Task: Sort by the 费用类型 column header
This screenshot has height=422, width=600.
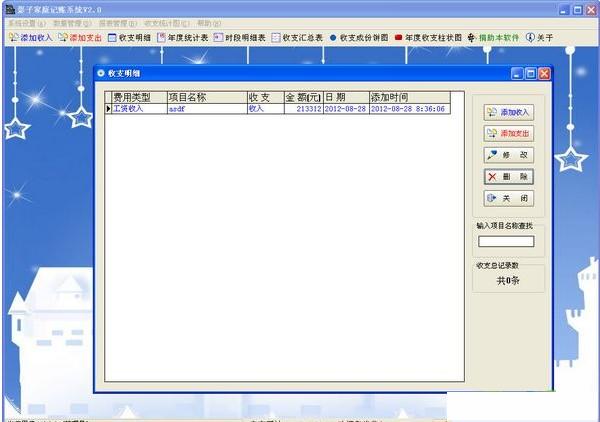Action: coord(139,97)
